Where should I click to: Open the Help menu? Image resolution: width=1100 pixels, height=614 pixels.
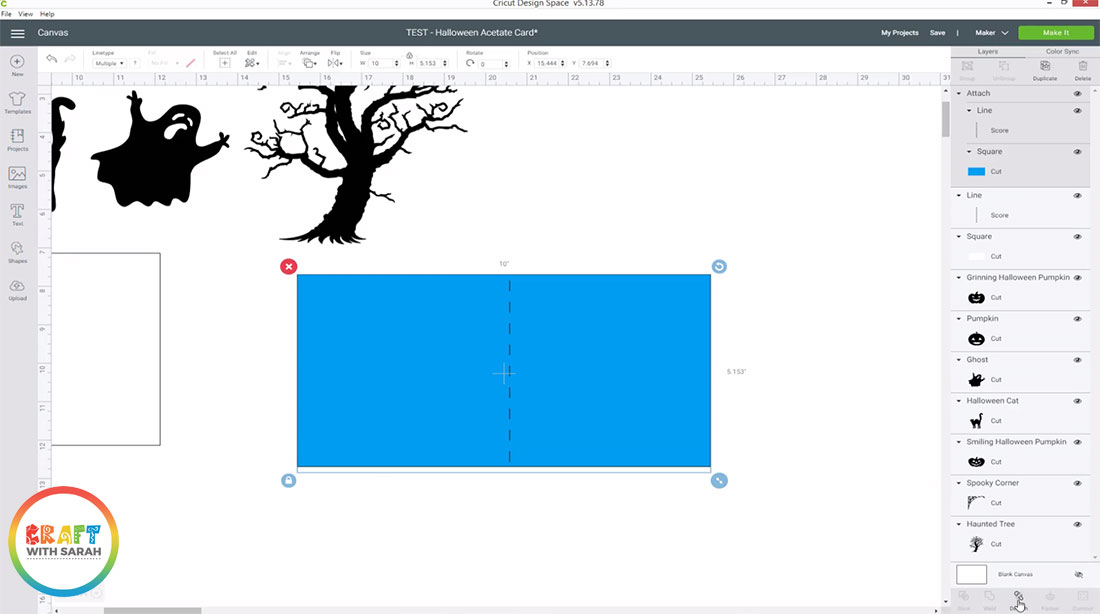click(47, 14)
